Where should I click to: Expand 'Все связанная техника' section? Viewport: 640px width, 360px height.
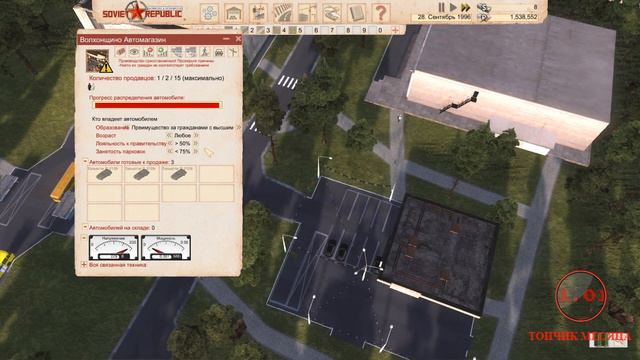click(84, 264)
